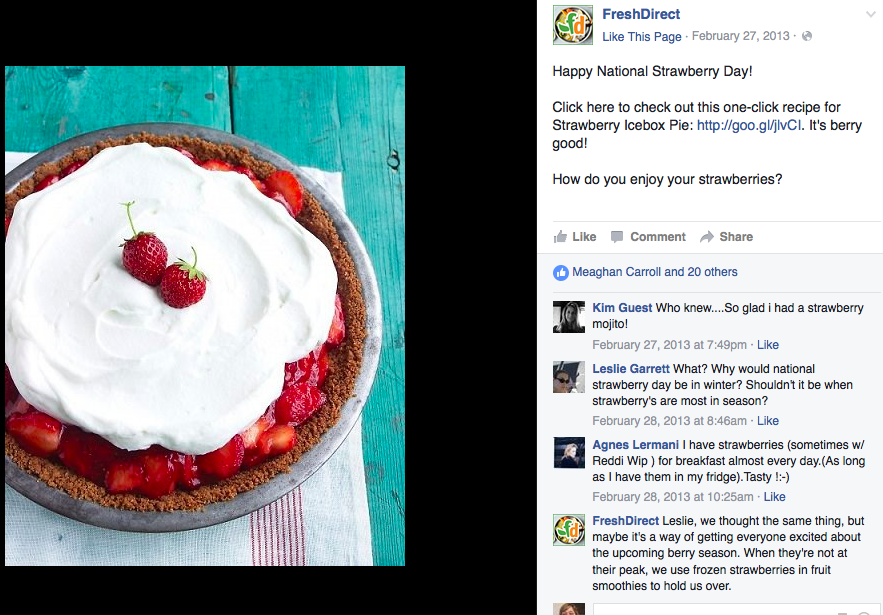Click the FreshDirect page logo avatar
Screen dimensions: 883x615
coord(573,25)
